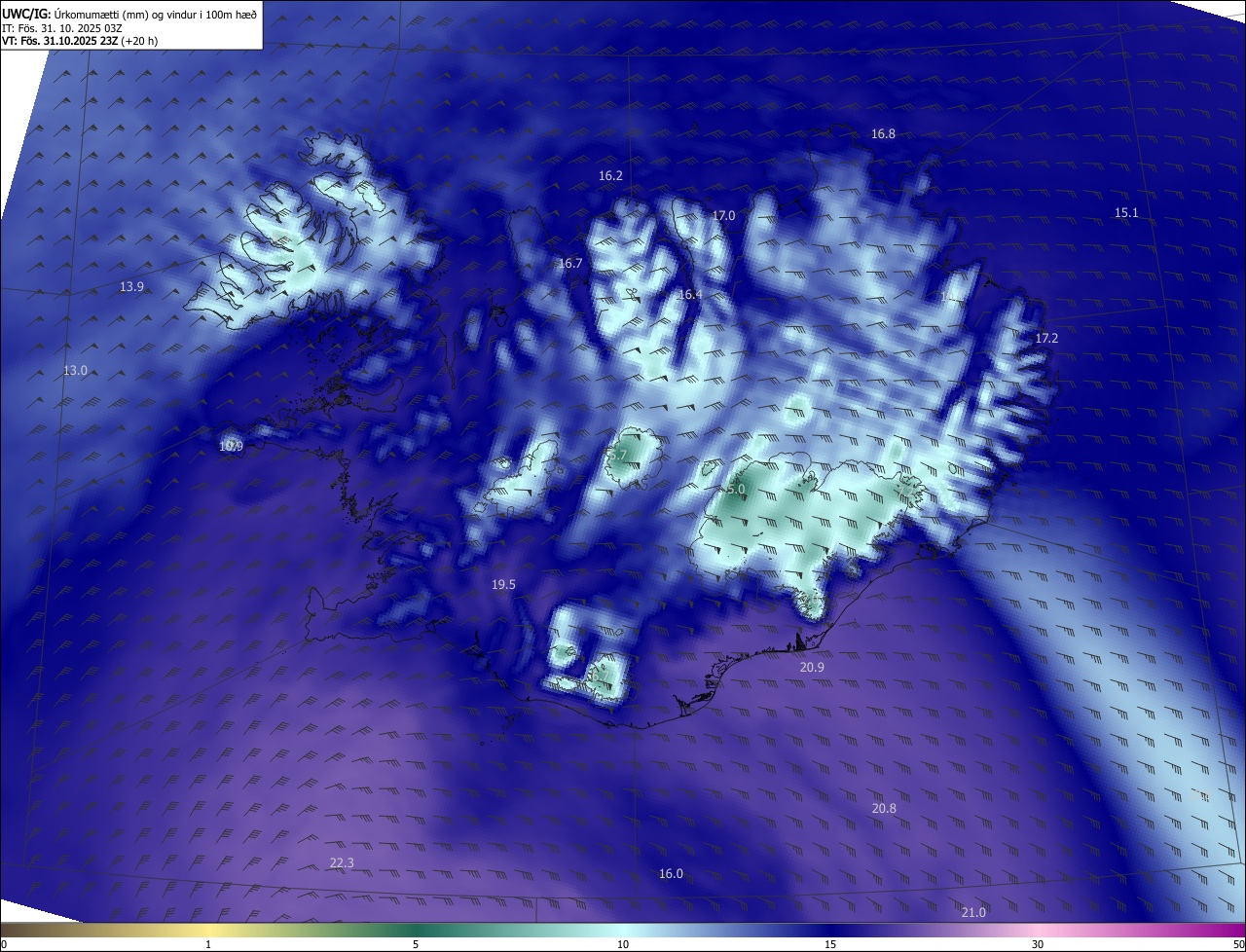Click the 15.1 value in the northeast
Viewport: 1246px width, 952px height.
click(x=1126, y=212)
